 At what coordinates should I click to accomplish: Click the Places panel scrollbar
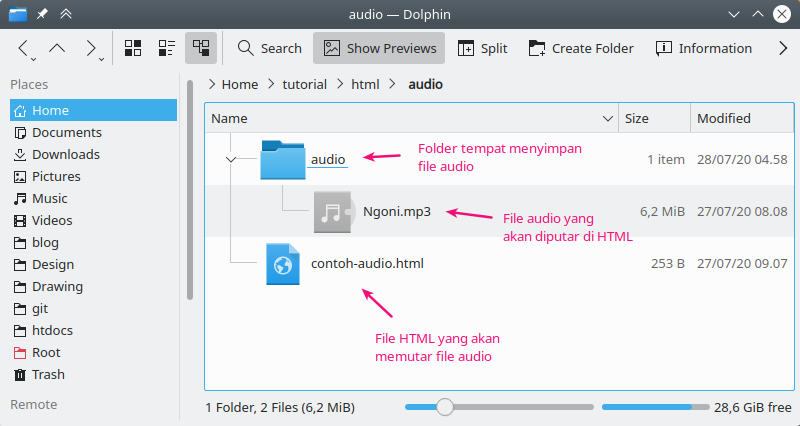point(190,190)
